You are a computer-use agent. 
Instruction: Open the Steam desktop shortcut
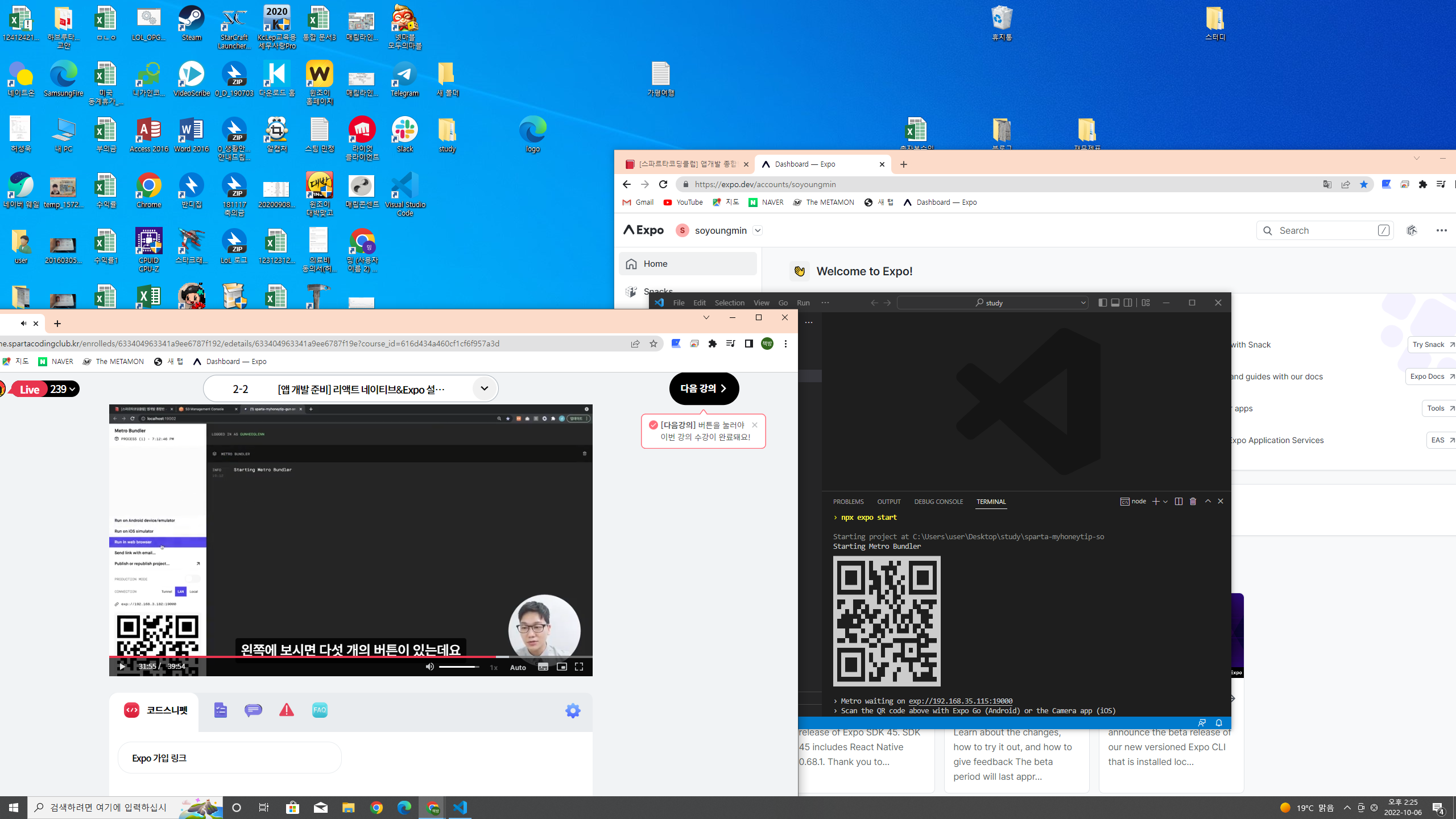192,23
